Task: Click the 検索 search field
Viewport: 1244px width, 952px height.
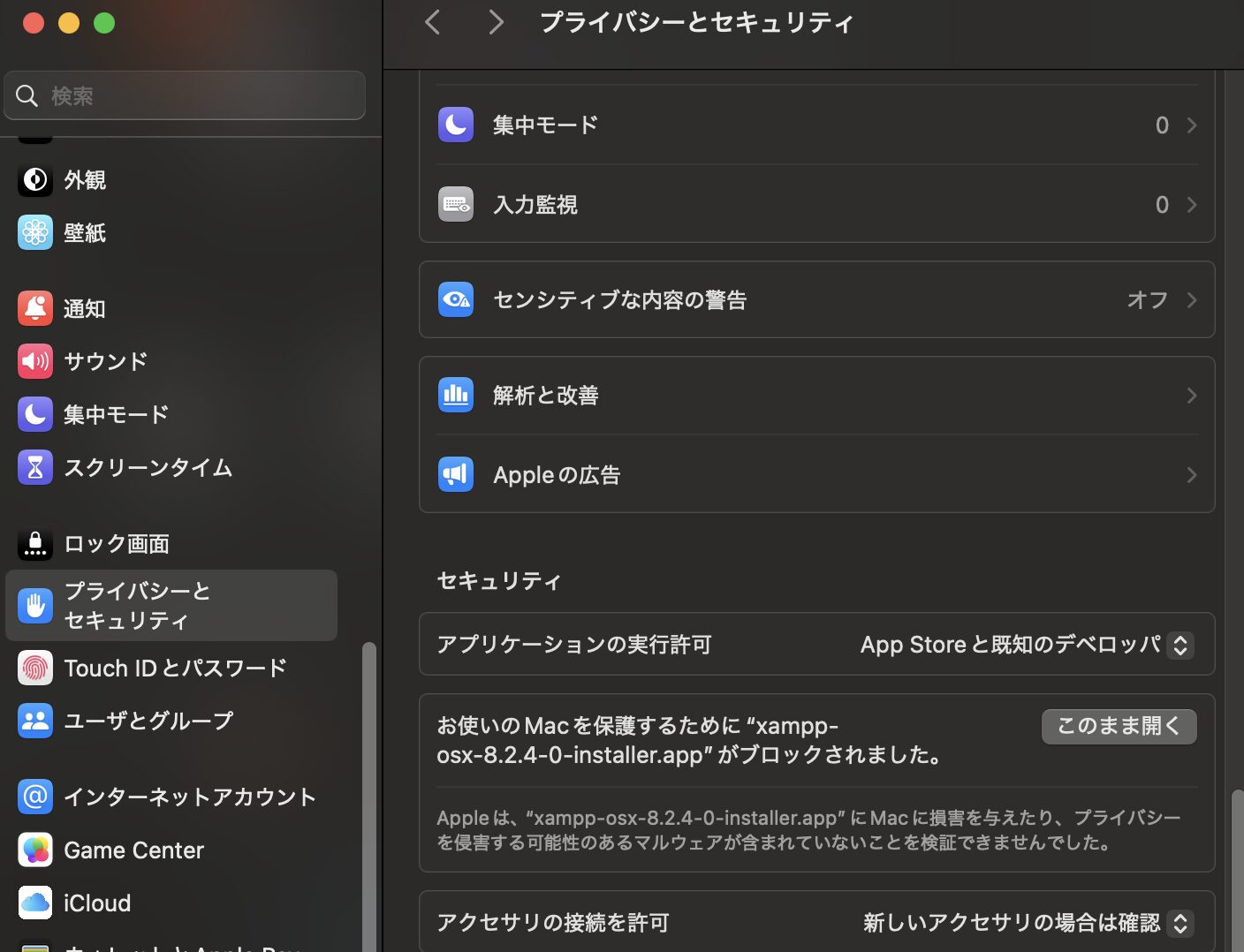Action: tap(185, 95)
